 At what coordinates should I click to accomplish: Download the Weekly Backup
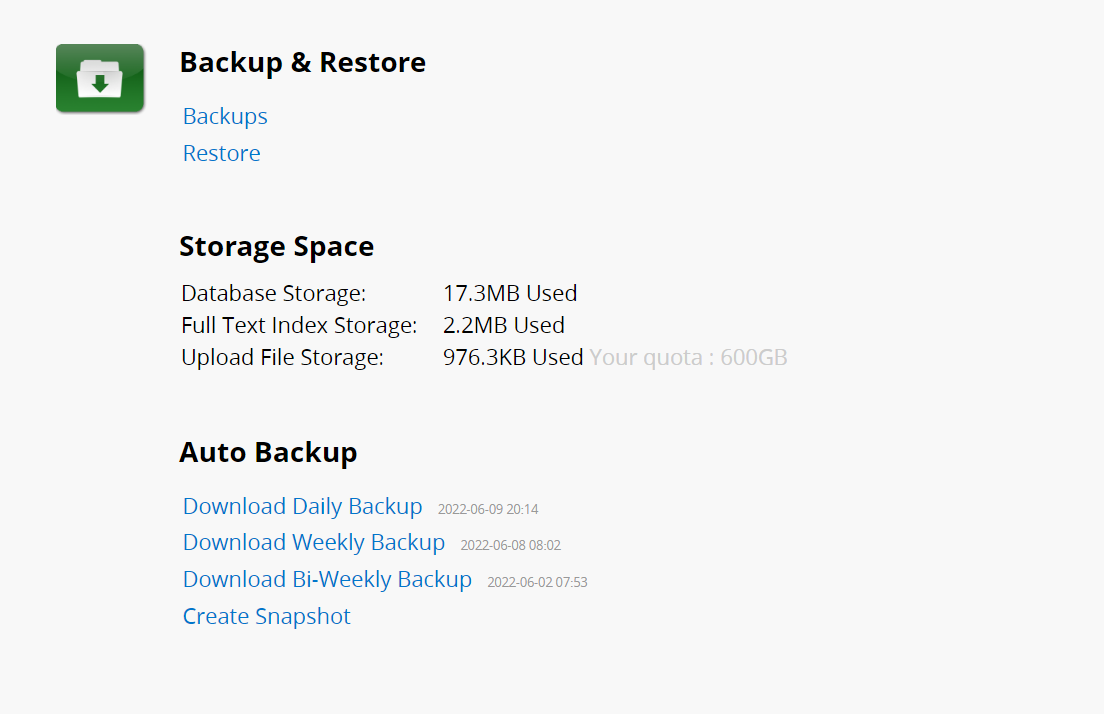(314, 542)
